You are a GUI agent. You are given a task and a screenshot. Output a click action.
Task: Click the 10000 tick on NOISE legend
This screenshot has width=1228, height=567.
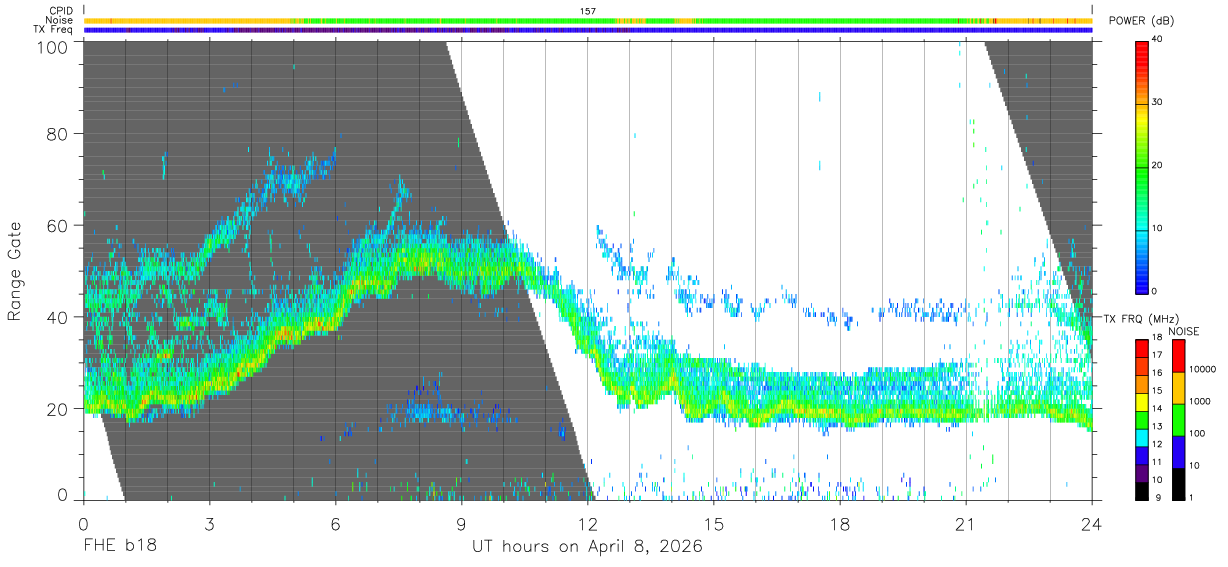(1203, 369)
